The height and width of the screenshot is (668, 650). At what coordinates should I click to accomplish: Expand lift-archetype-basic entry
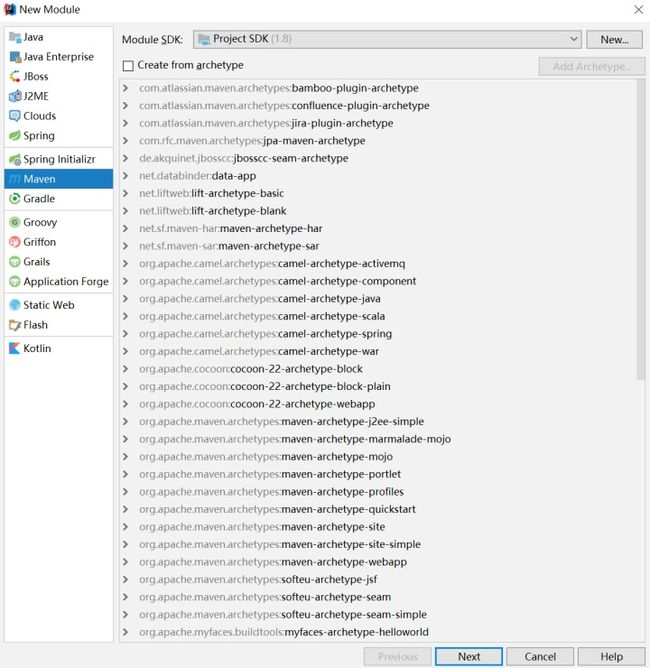(125, 193)
